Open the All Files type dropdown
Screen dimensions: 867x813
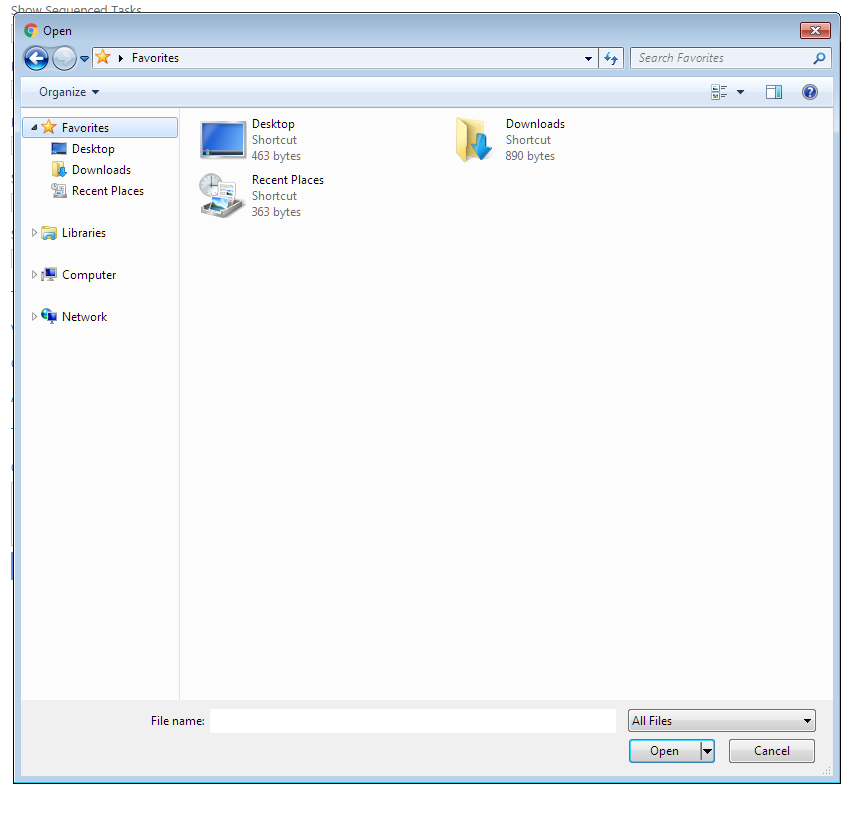(721, 721)
